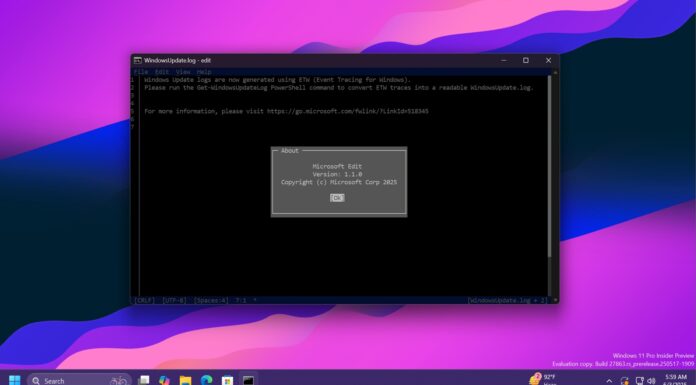The image size is (696, 385).
Task: Click the volume icon in system tray
Action: pyautogui.click(x=652, y=381)
